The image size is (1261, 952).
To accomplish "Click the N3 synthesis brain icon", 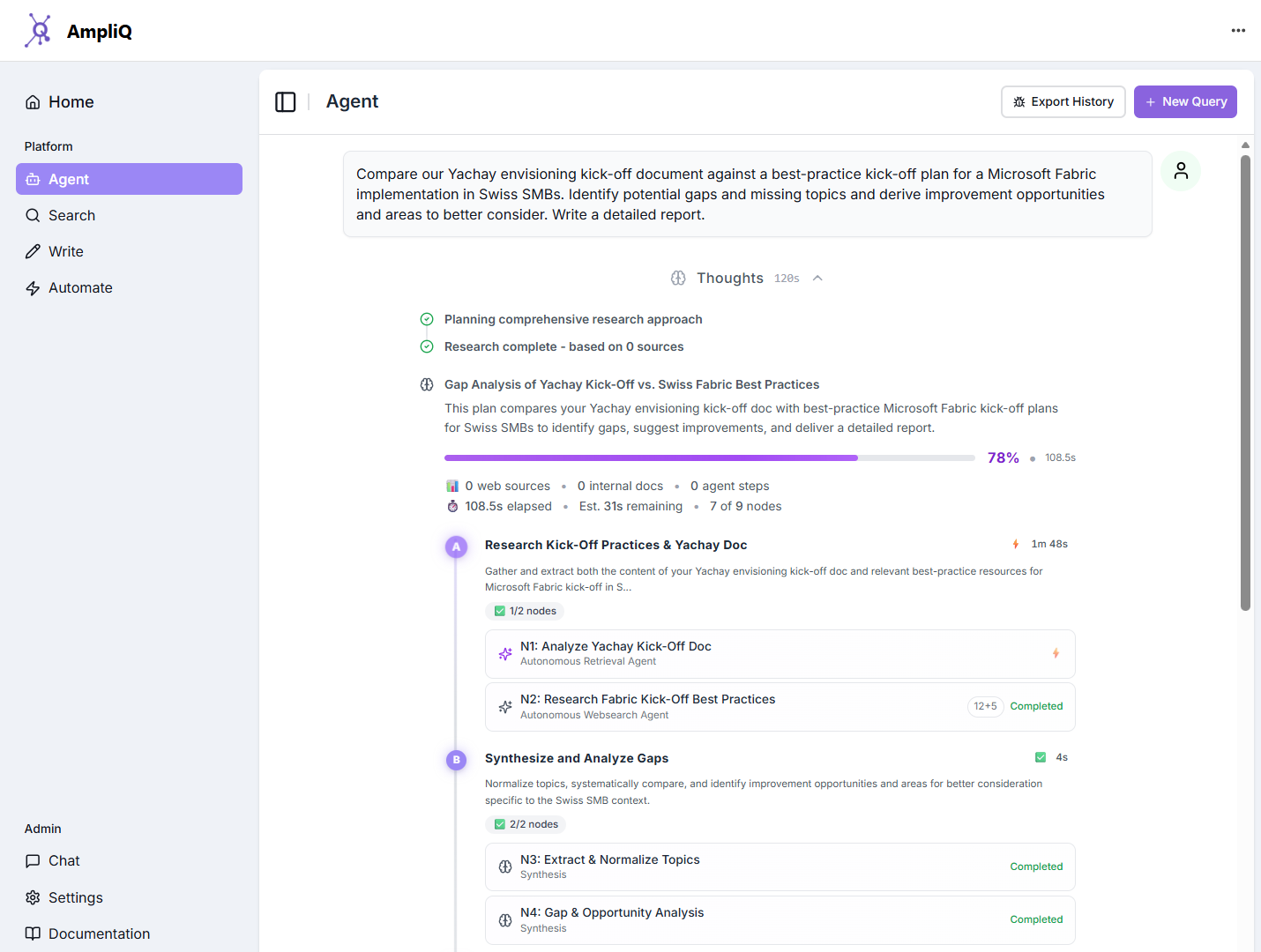I will tap(505, 867).
